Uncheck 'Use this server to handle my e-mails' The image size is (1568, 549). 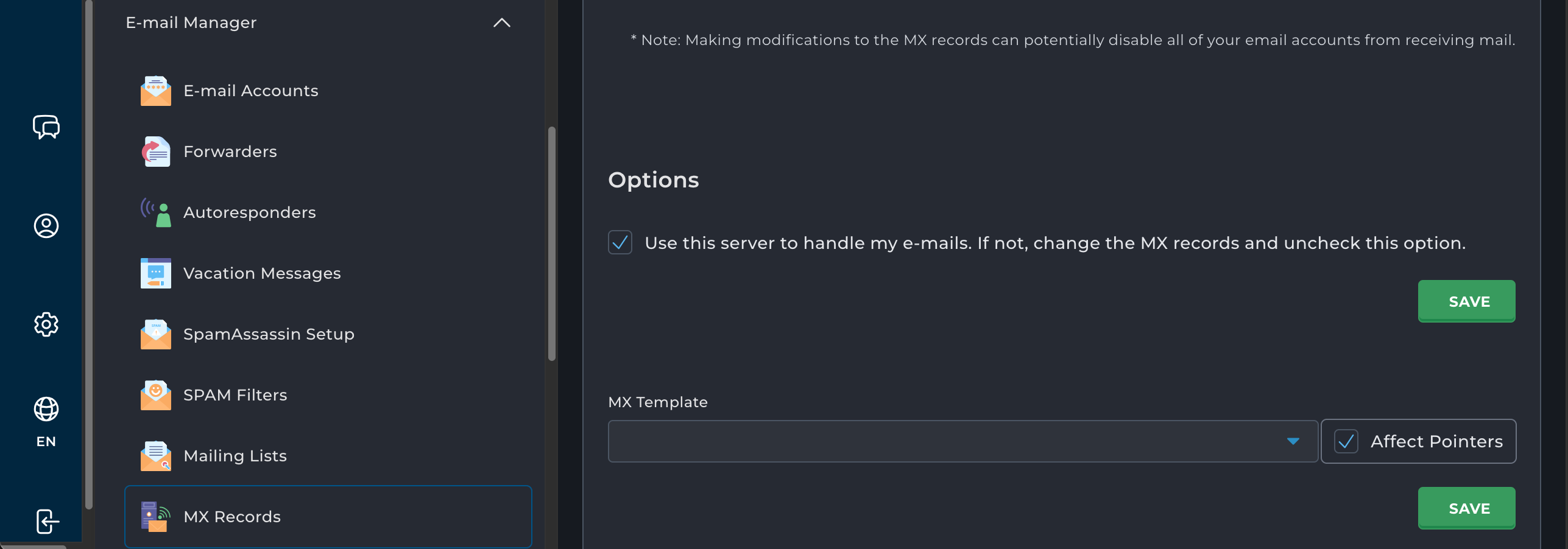pos(620,242)
